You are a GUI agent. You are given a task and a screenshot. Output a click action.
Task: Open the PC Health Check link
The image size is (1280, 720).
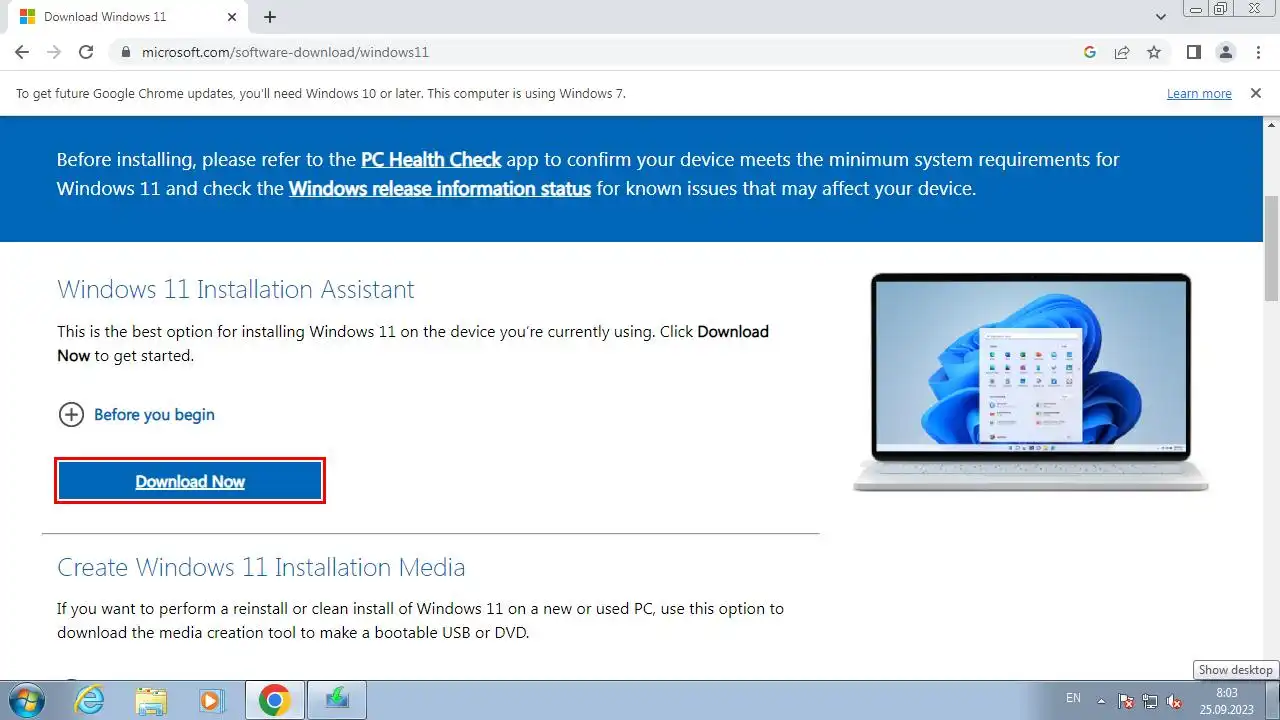431,159
